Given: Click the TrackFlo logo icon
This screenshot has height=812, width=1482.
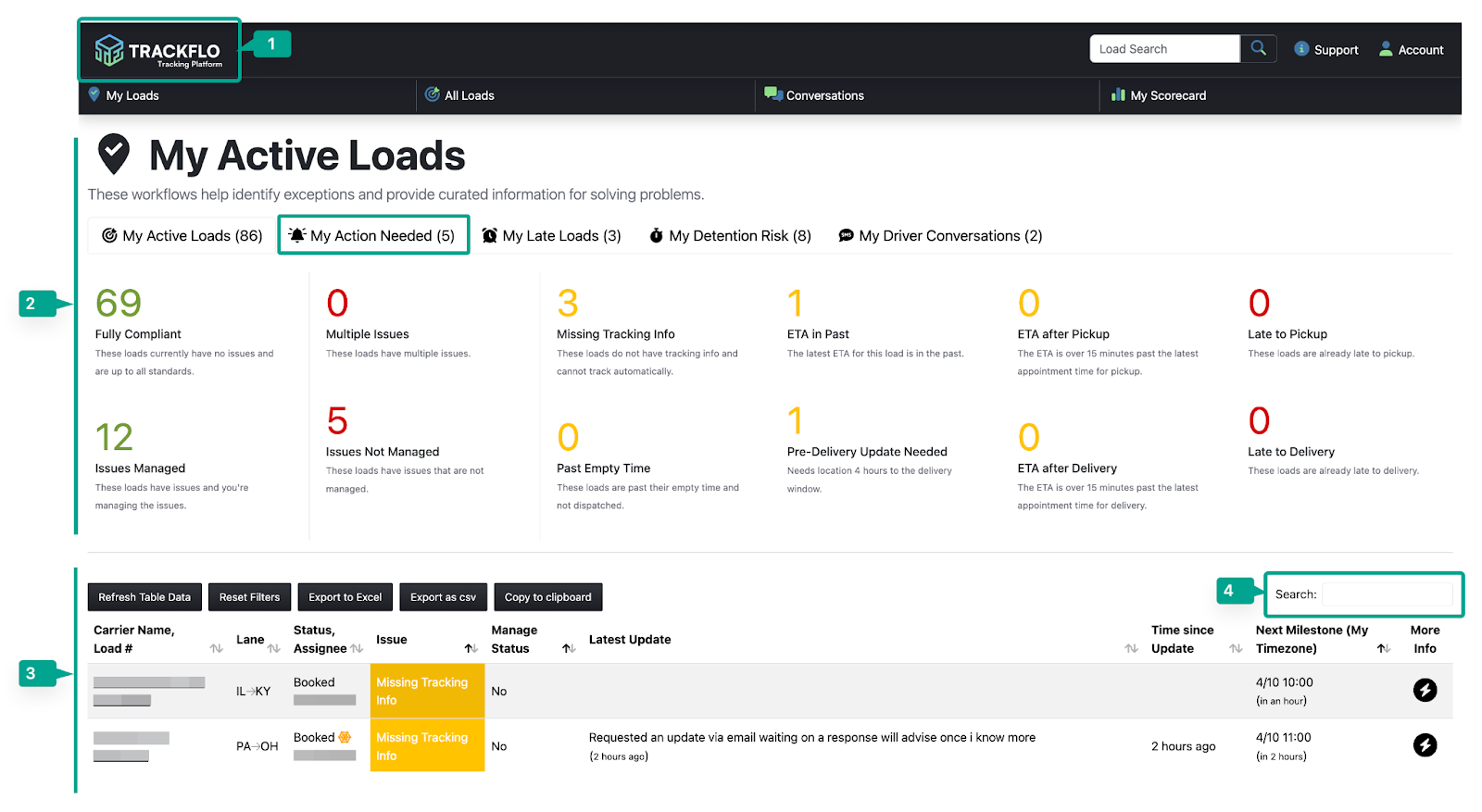Looking at the screenshot, I should [x=109, y=50].
